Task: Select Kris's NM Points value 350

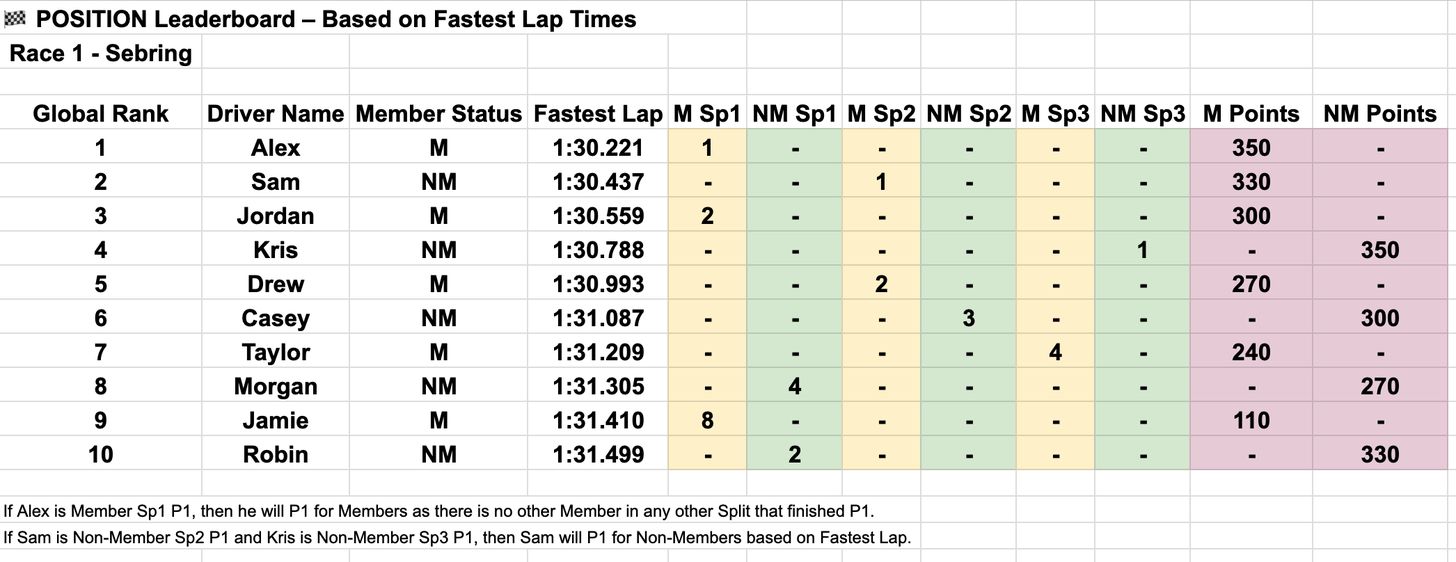Action: click(1380, 250)
